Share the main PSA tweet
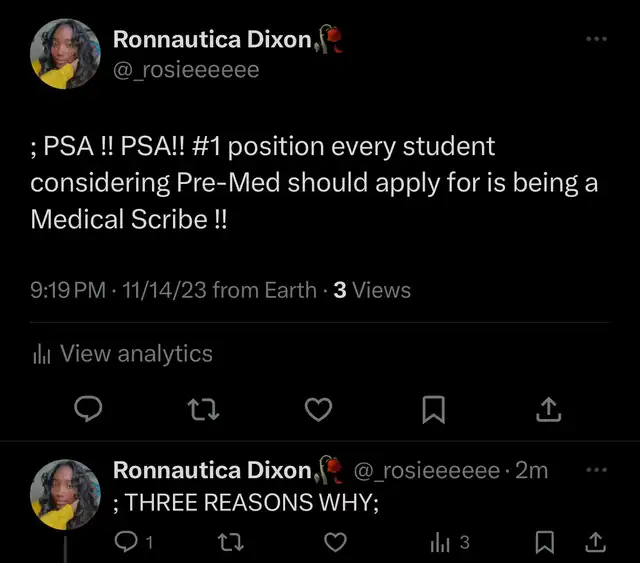 coord(549,409)
